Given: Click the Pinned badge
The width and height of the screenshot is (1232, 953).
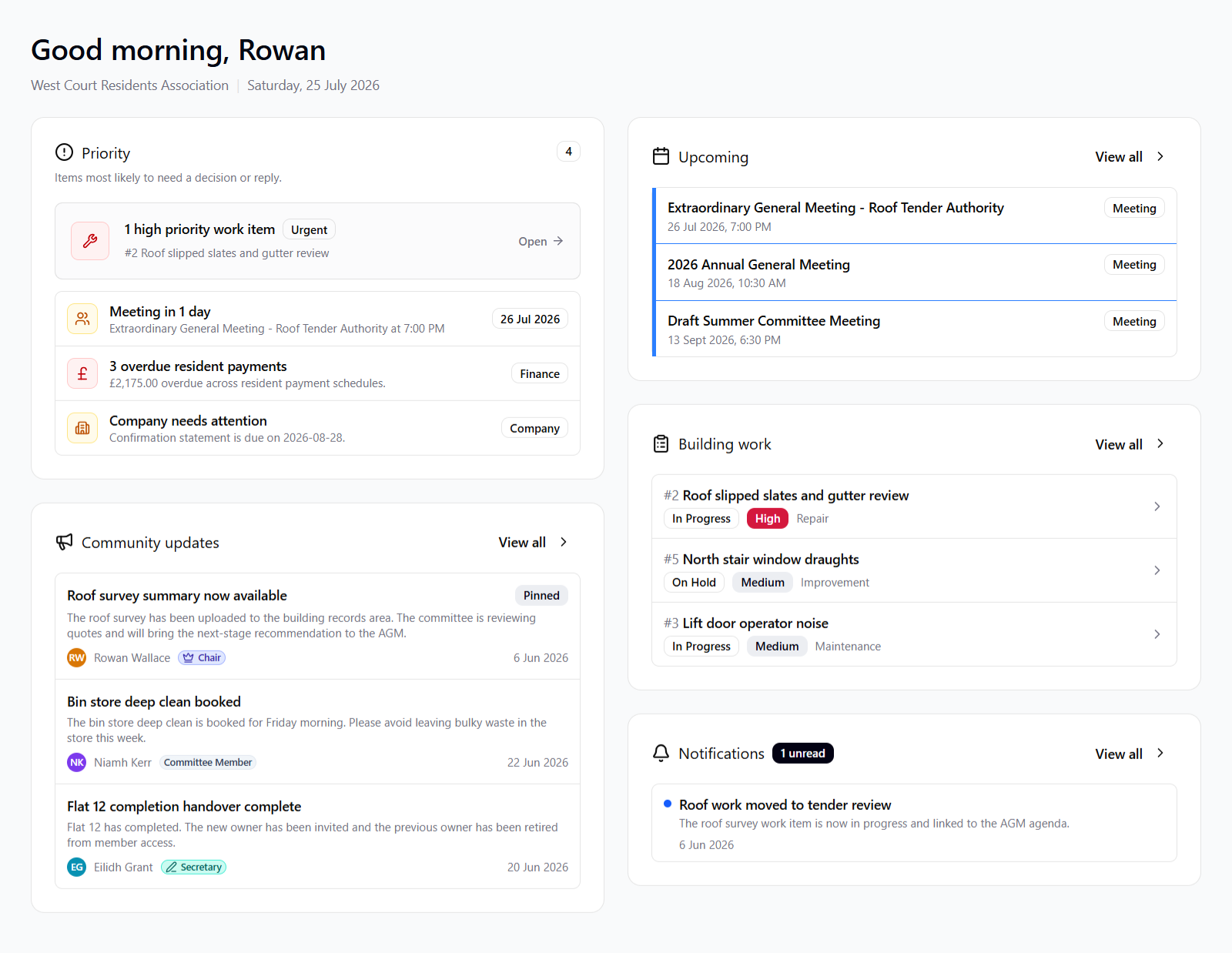Looking at the screenshot, I should pyautogui.click(x=541, y=595).
